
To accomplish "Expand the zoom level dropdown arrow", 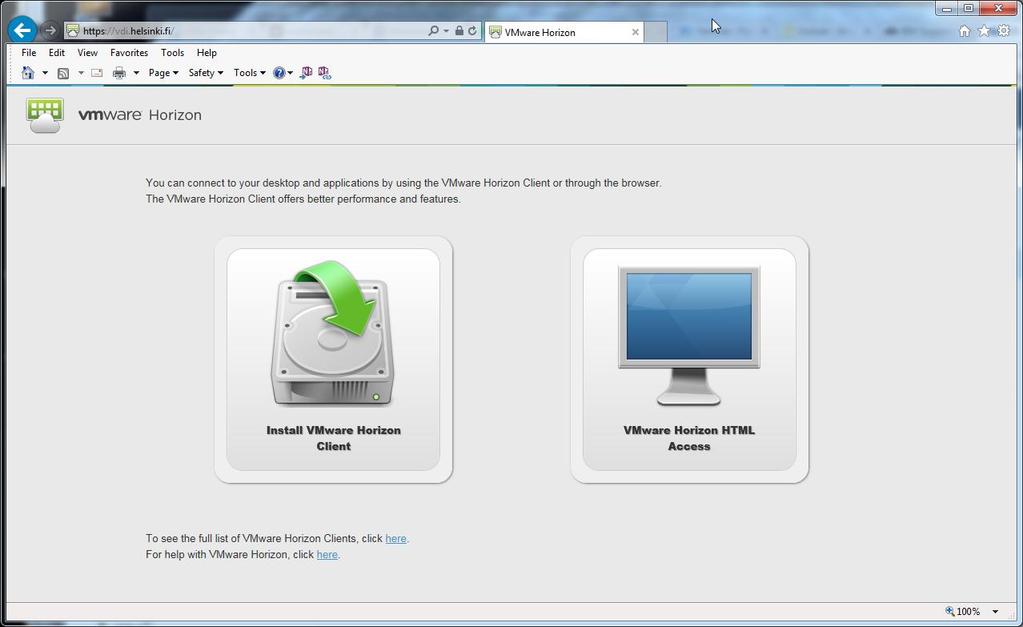I will click(996, 612).
